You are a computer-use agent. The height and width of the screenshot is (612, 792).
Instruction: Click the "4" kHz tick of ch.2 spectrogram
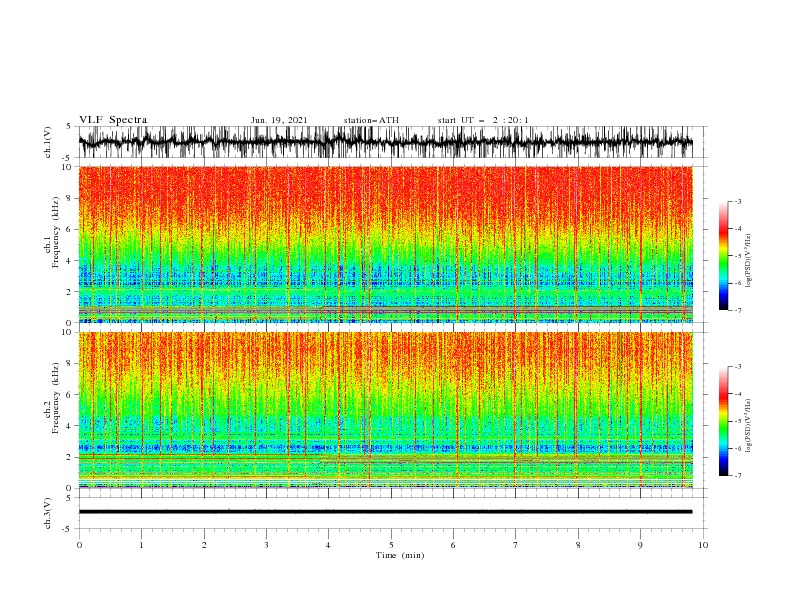click(x=69, y=426)
